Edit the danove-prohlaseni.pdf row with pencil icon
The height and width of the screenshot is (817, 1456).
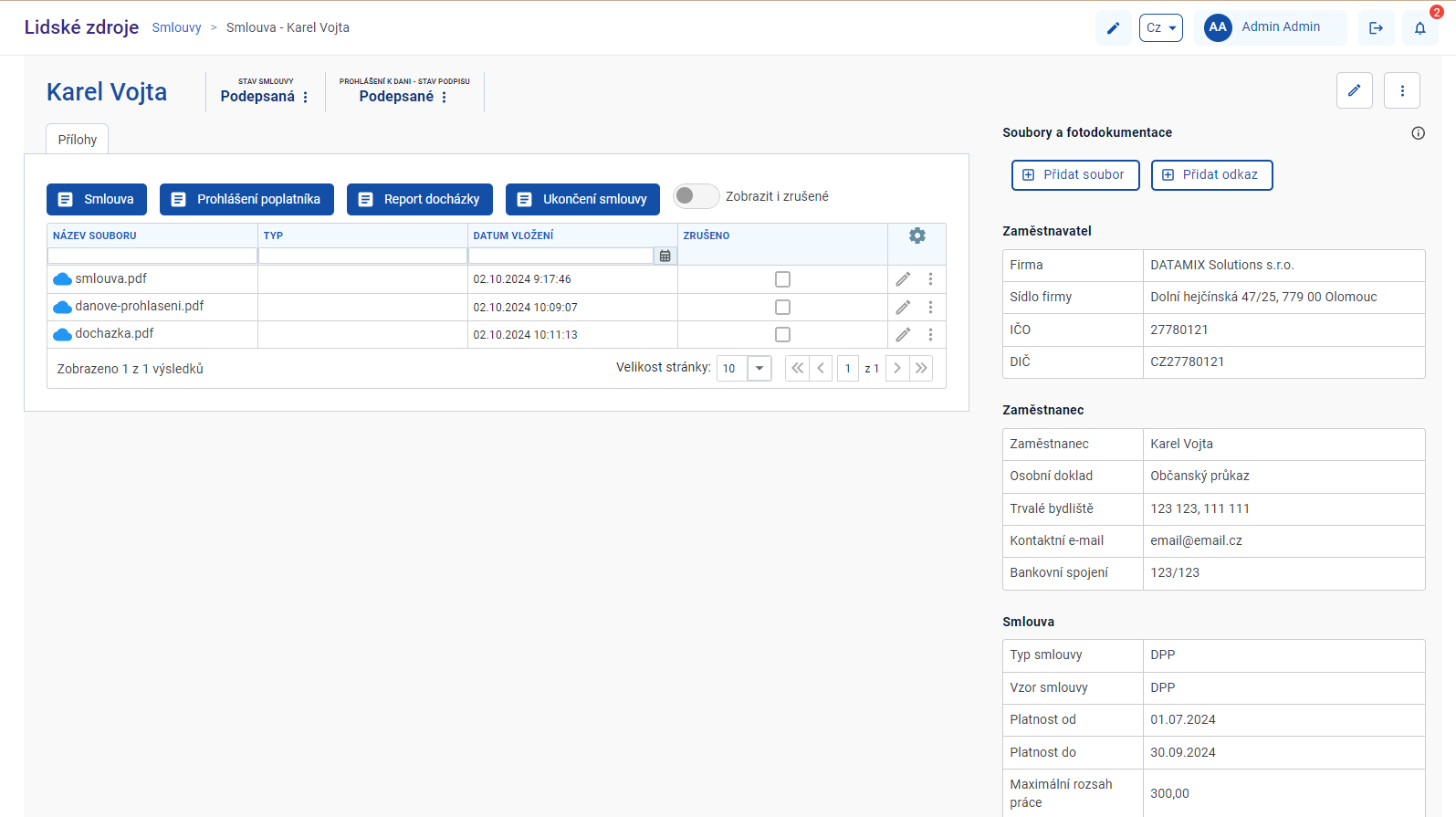click(x=903, y=308)
